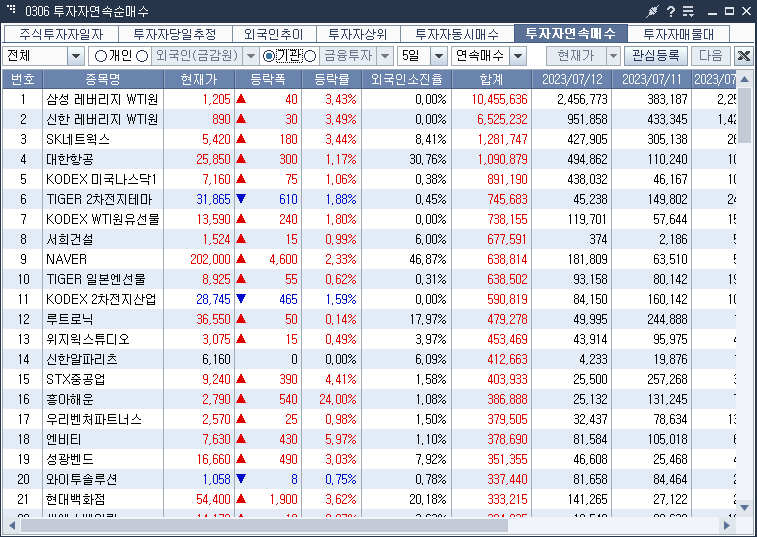Select the 대한항공 stock name
The height and width of the screenshot is (537, 757).
pos(70,159)
